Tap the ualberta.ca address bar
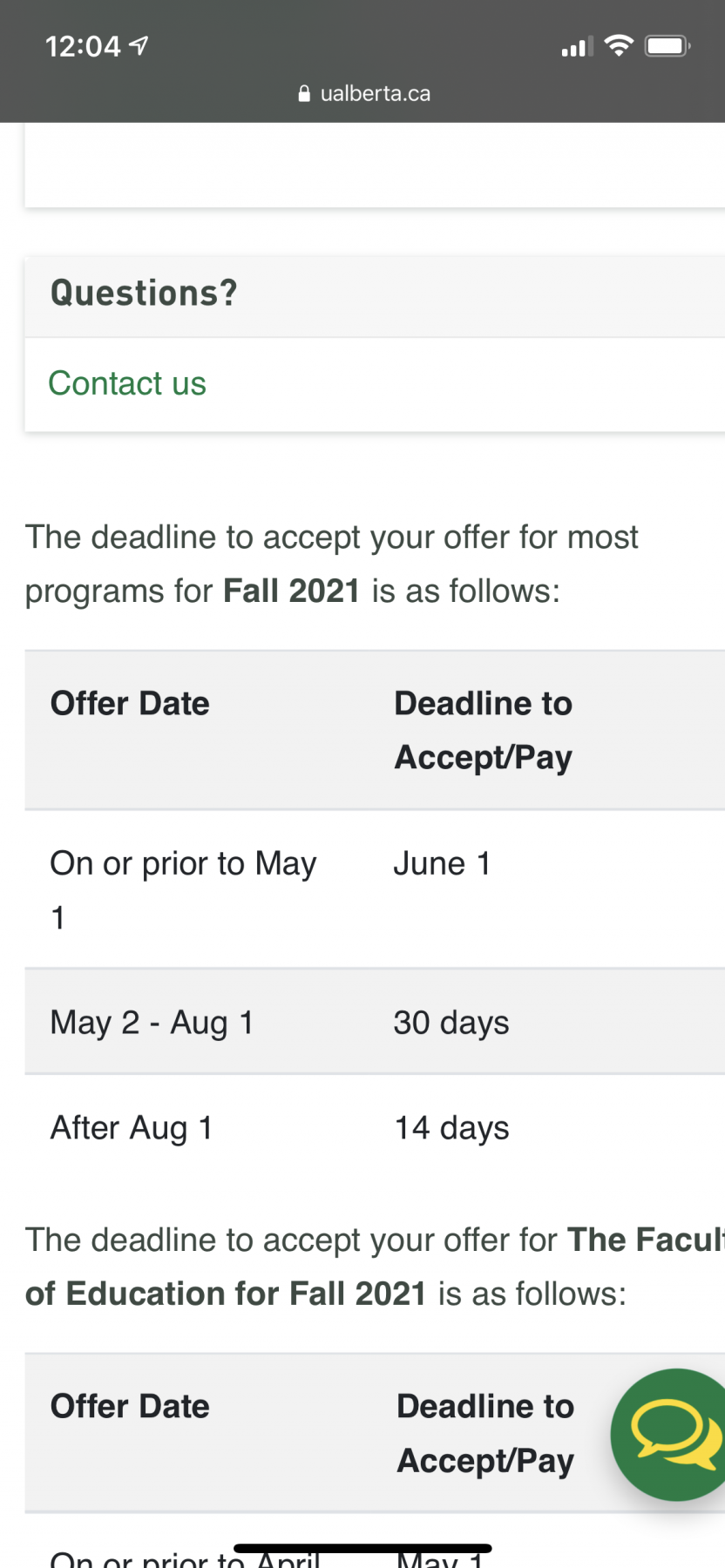This screenshot has width=725, height=1568. (364, 94)
